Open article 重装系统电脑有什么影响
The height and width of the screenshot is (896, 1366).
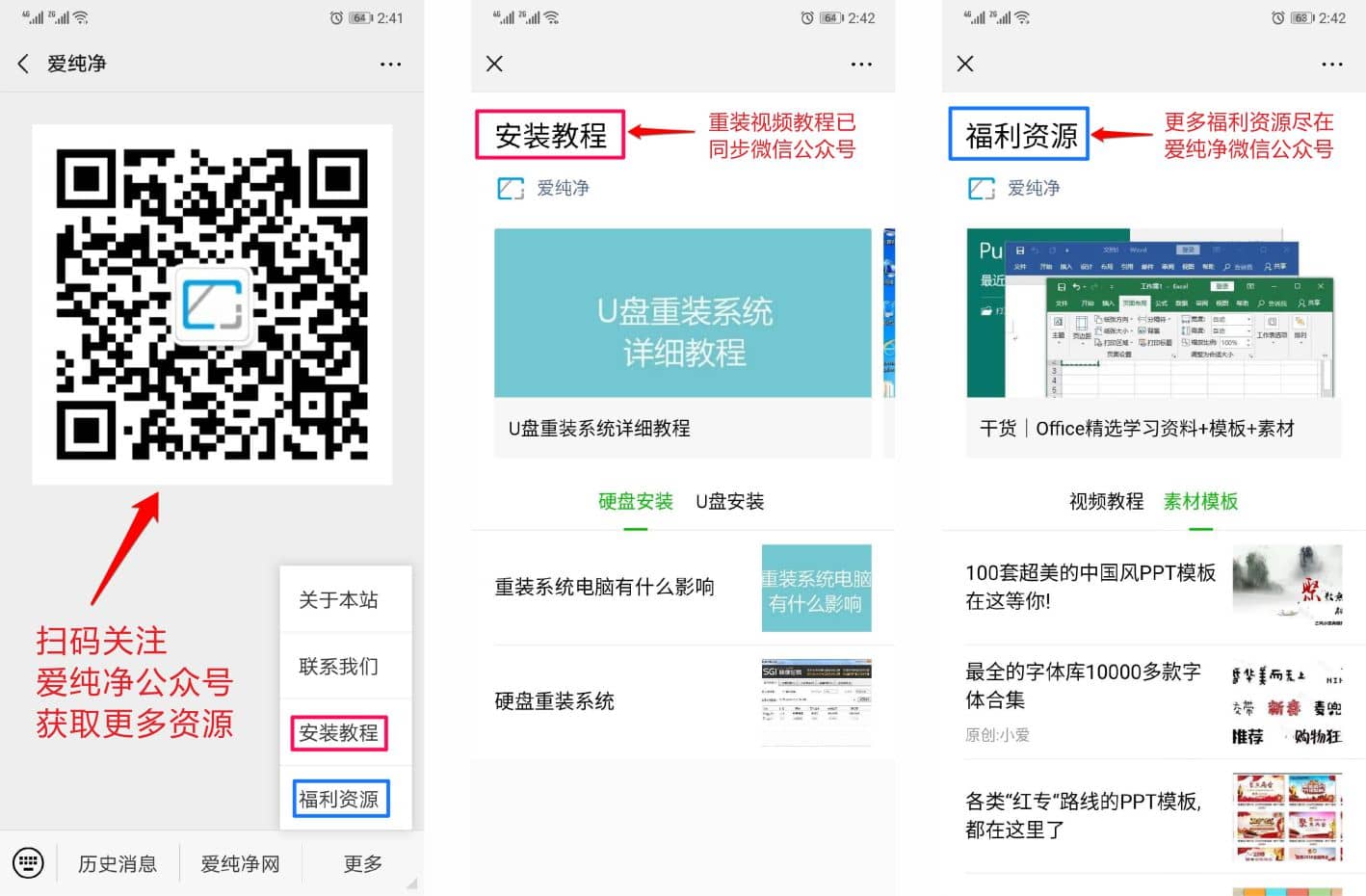click(x=605, y=588)
